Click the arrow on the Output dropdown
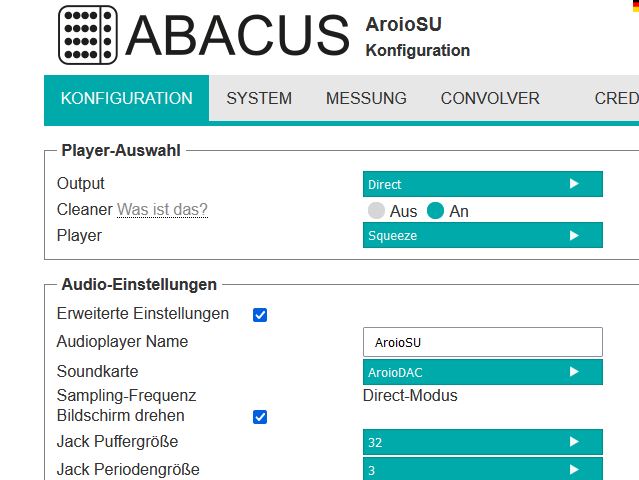The height and width of the screenshot is (480, 639). pos(574,184)
